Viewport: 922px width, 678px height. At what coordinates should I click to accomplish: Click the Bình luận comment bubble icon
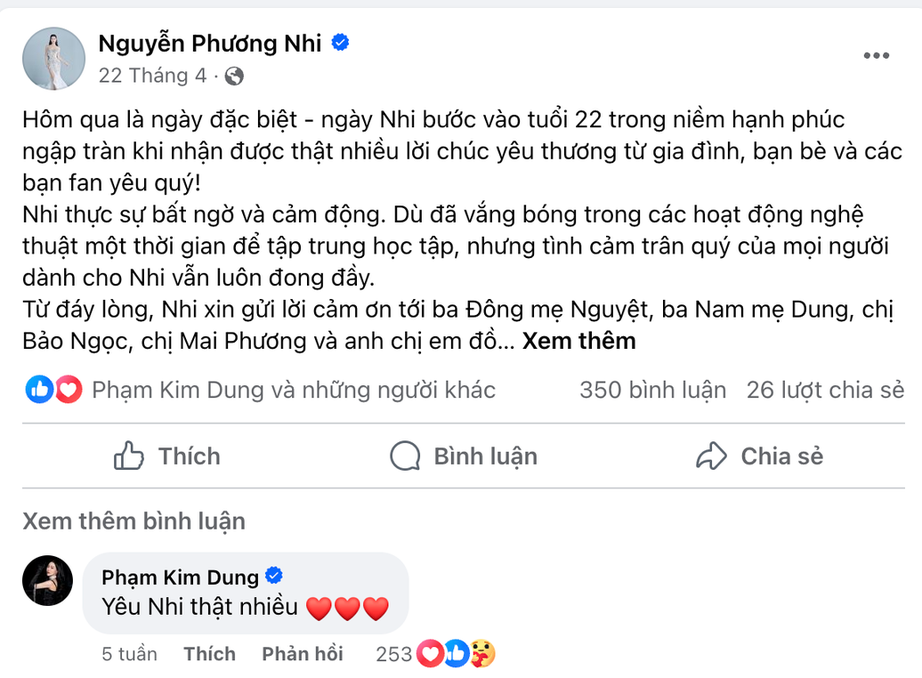coord(404,456)
